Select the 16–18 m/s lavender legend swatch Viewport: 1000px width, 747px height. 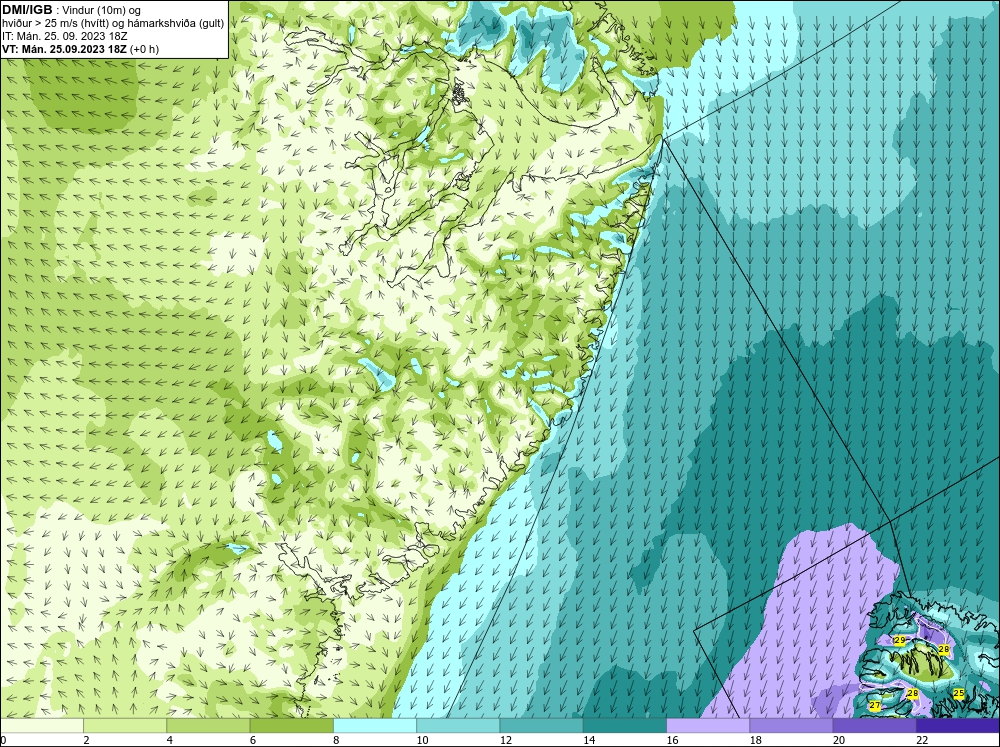point(708,725)
